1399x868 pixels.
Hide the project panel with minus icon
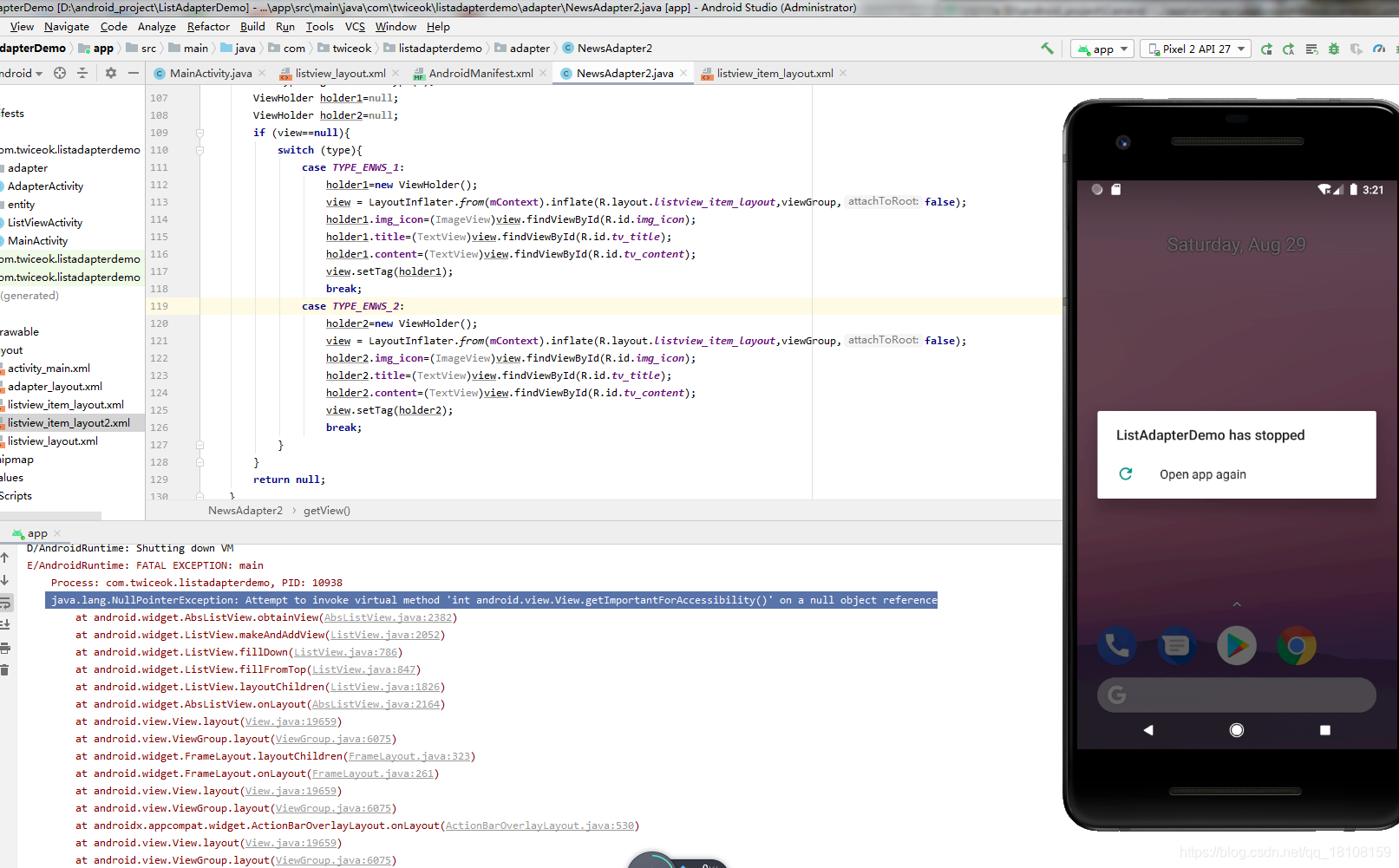pos(133,73)
